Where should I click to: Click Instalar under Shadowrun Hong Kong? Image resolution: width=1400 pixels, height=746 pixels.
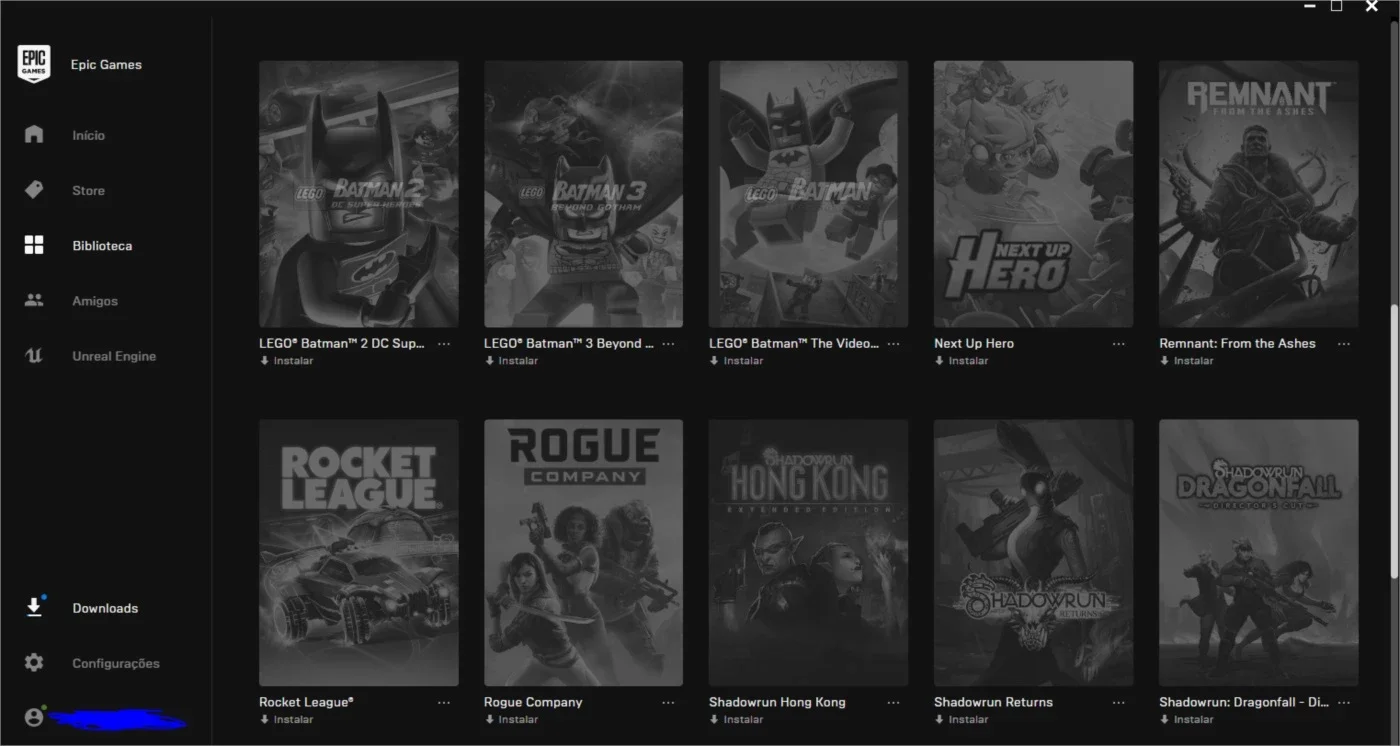[x=743, y=719]
